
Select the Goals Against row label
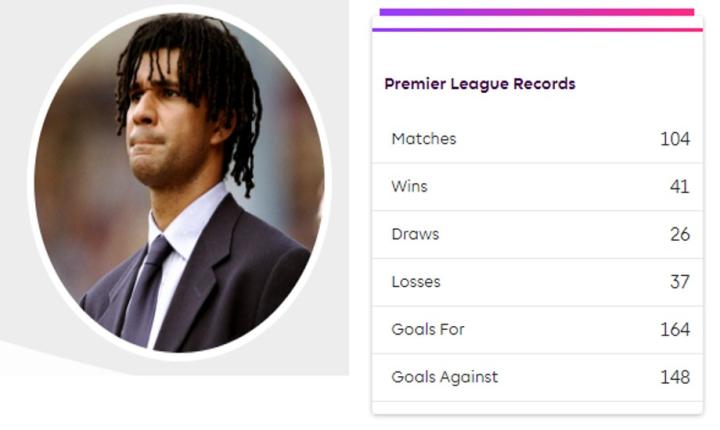pos(444,377)
